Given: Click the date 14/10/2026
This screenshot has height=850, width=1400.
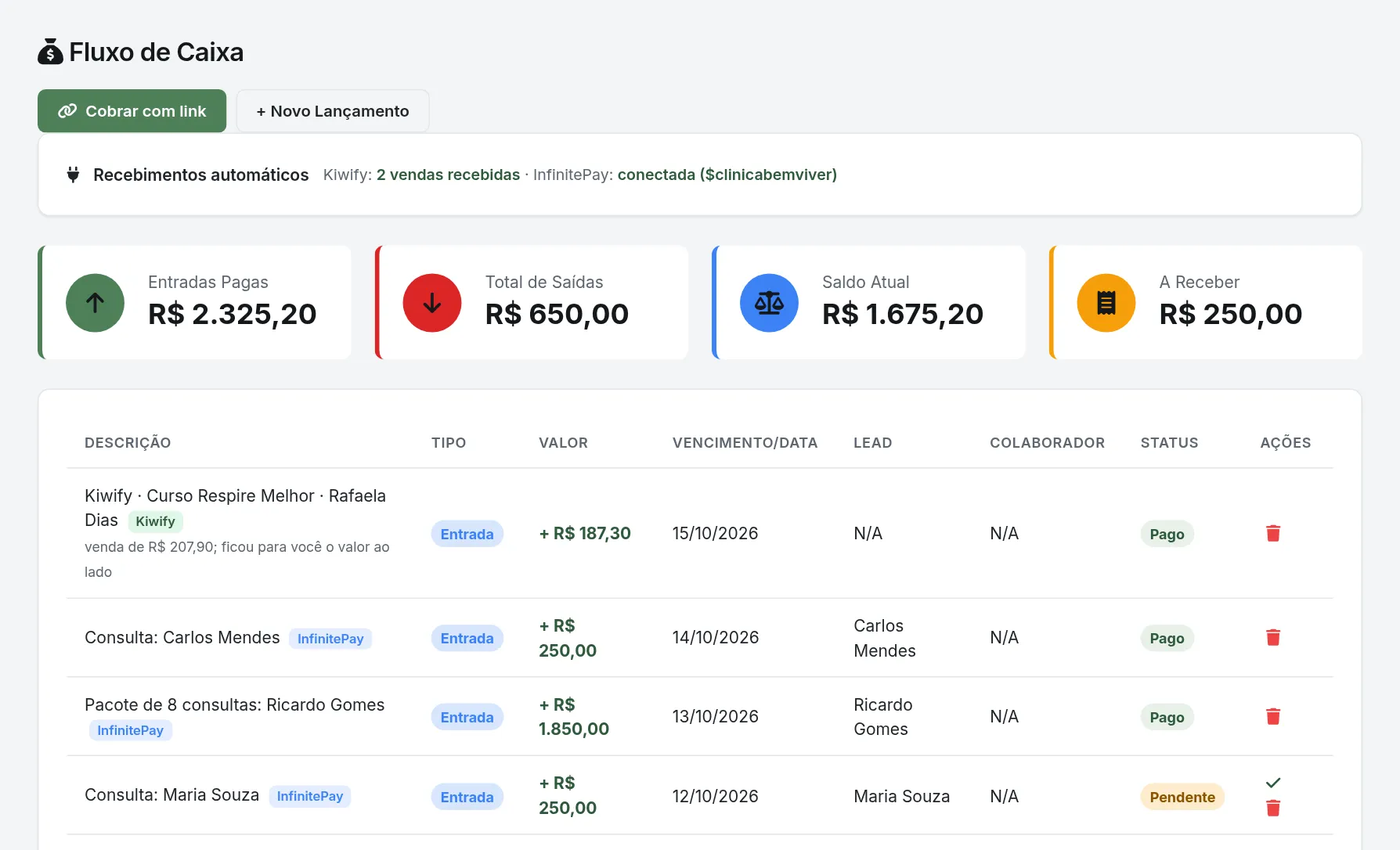Looking at the screenshot, I should 716,637.
